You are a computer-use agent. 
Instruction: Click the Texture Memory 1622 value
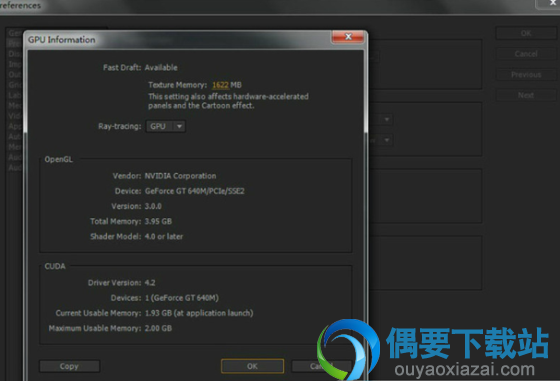pos(220,85)
